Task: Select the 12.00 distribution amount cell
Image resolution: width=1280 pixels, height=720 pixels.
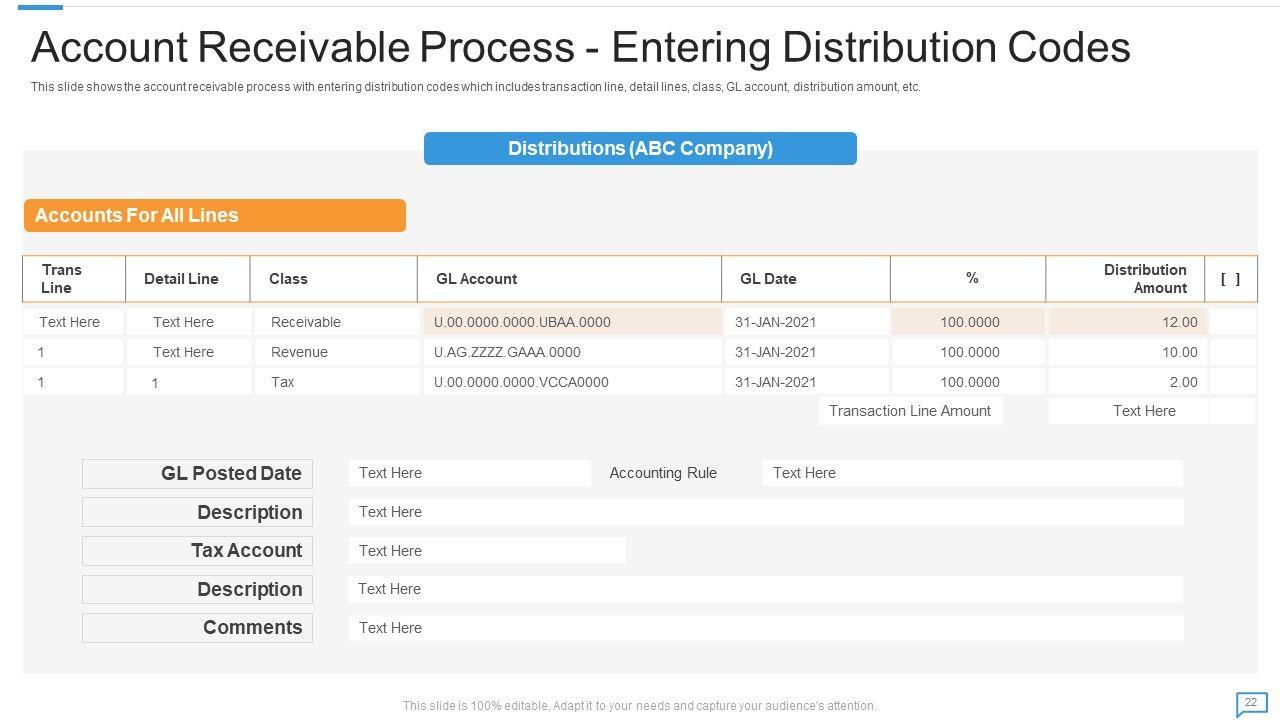Action: click(x=1127, y=322)
